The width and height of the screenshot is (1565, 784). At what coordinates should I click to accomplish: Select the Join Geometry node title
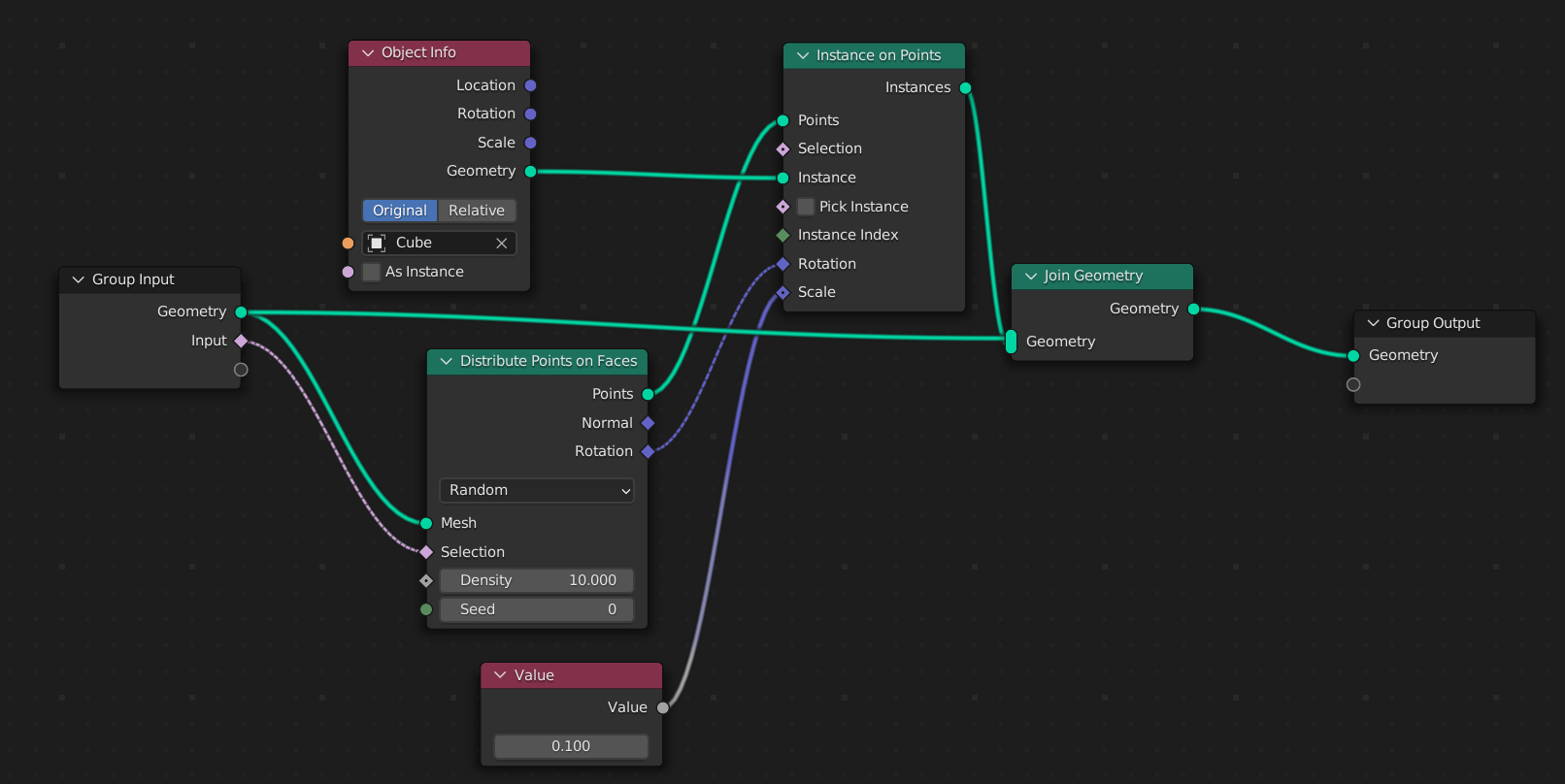(1093, 276)
